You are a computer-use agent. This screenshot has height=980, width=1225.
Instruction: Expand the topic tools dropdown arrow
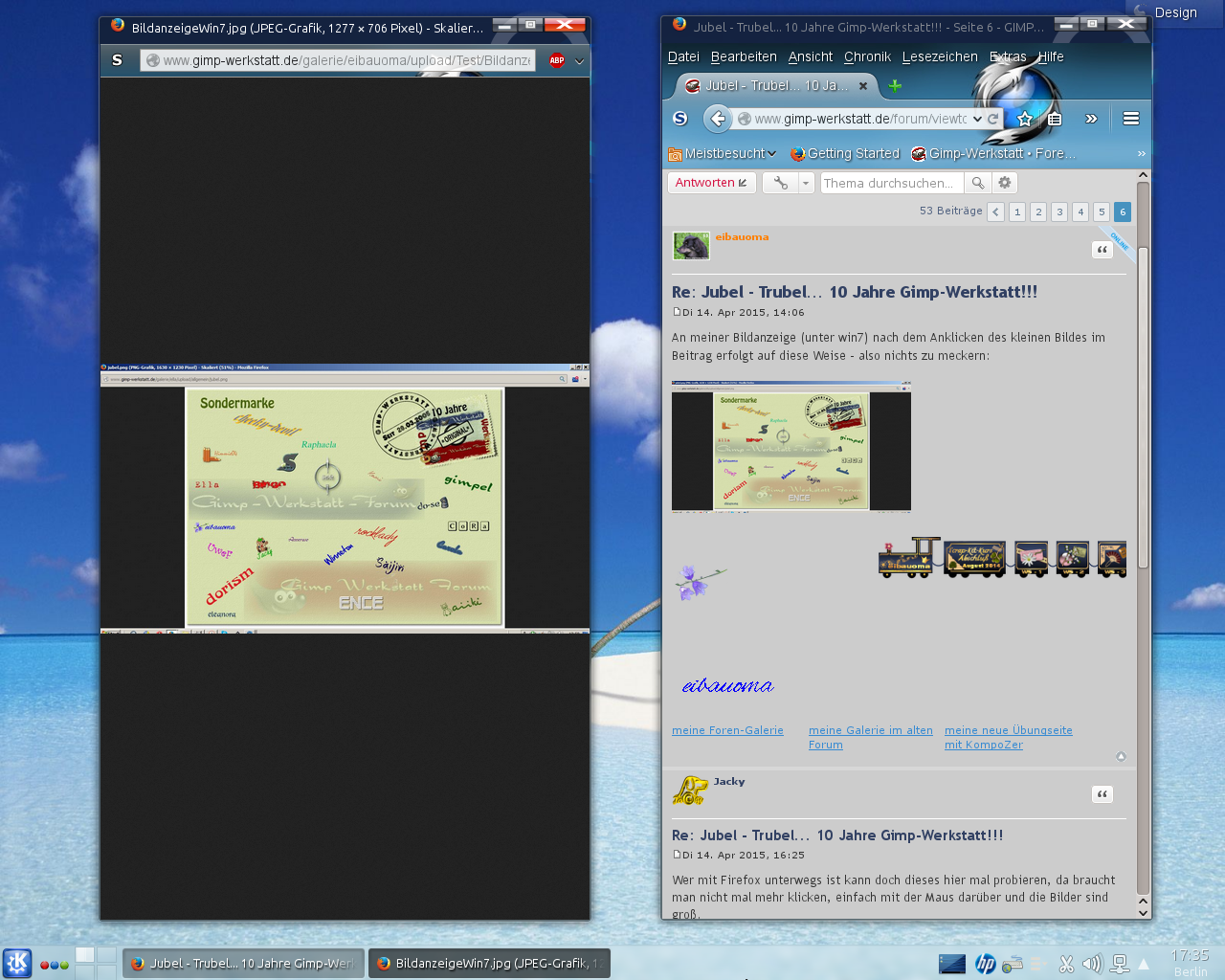pyautogui.click(x=806, y=183)
